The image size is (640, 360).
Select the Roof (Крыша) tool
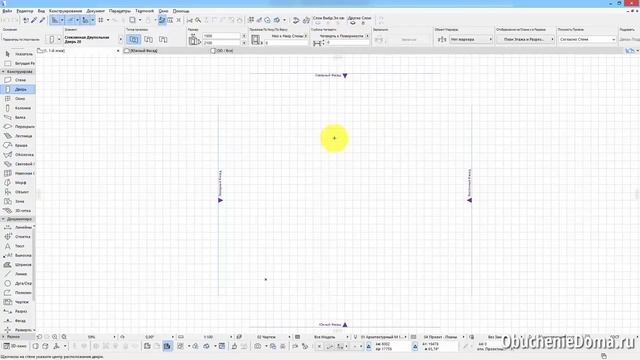pyautogui.click(x=18, y=145)
